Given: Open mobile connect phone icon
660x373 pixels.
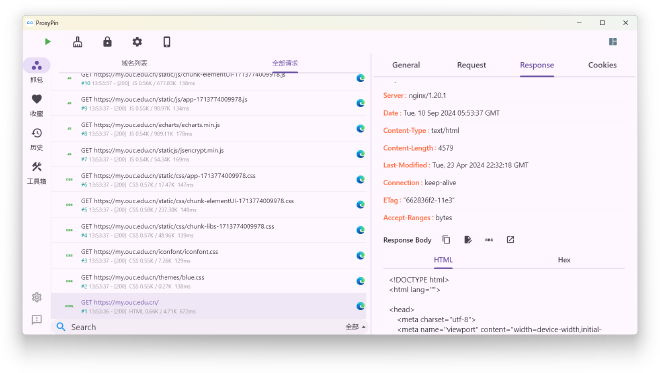Looking at the screenshot, I should pyautogui.click(x=167, y=42).
